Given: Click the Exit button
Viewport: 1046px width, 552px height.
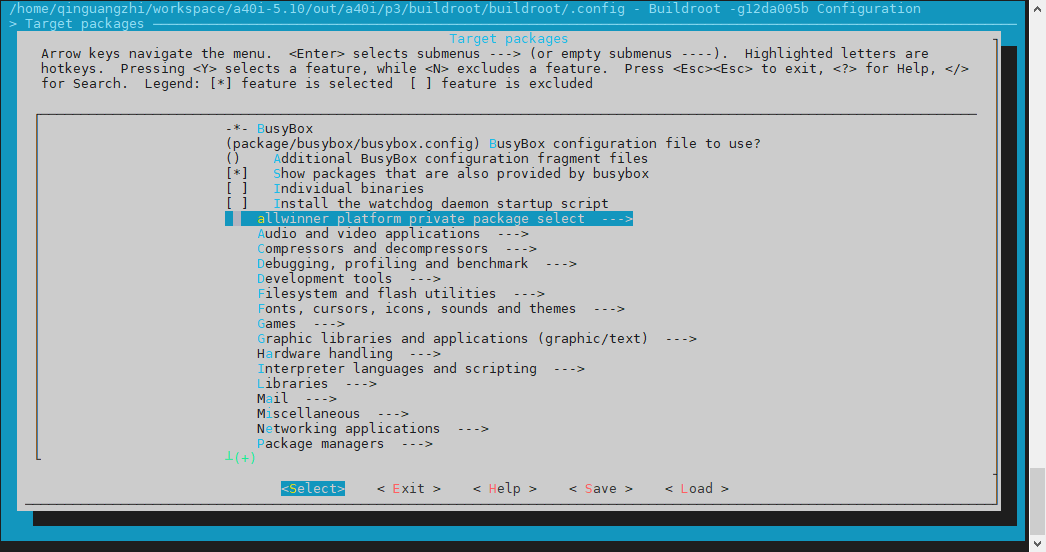Looking at the screenshot, I should tap(409, 489).
